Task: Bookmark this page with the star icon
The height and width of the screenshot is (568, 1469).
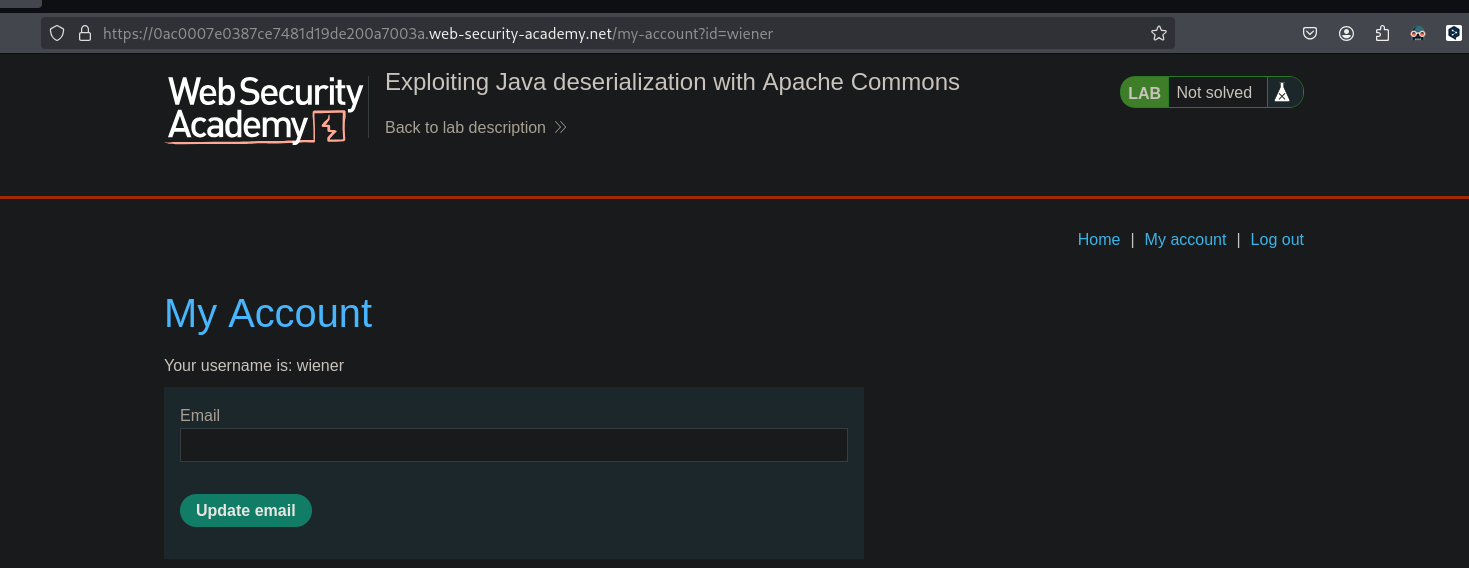Action: tap(1158, 33)
